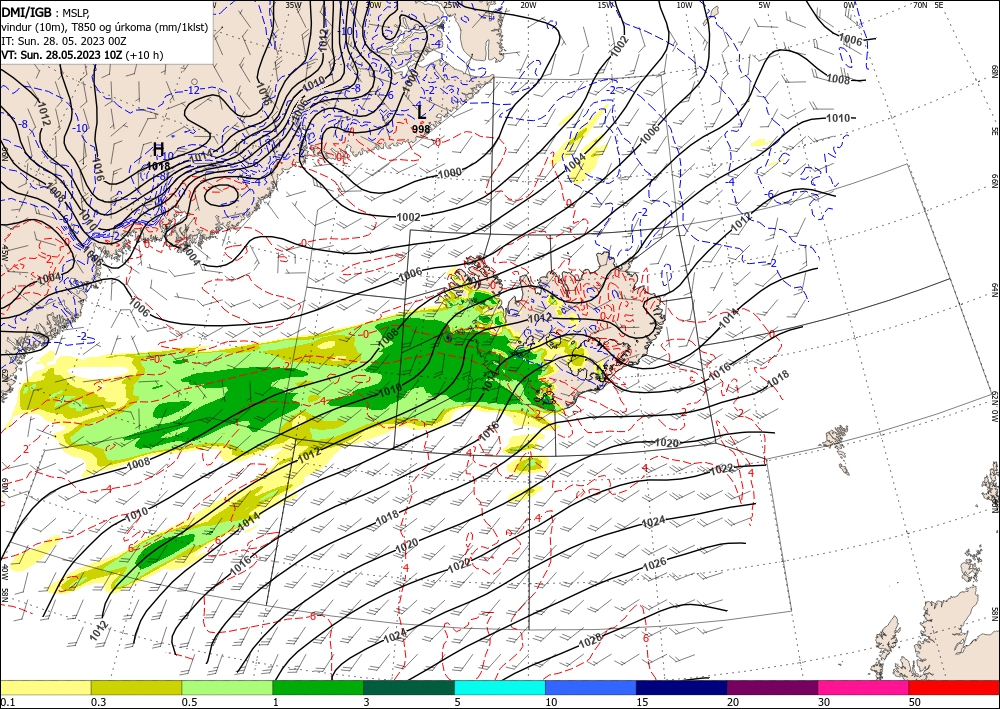Image resolution: width=1000 pixels, height=709 pixels.
Task: Click the 'VT: Sun. 28.05.2023 10Z (+10 h)' line
Action: click(x=82, y=55)
